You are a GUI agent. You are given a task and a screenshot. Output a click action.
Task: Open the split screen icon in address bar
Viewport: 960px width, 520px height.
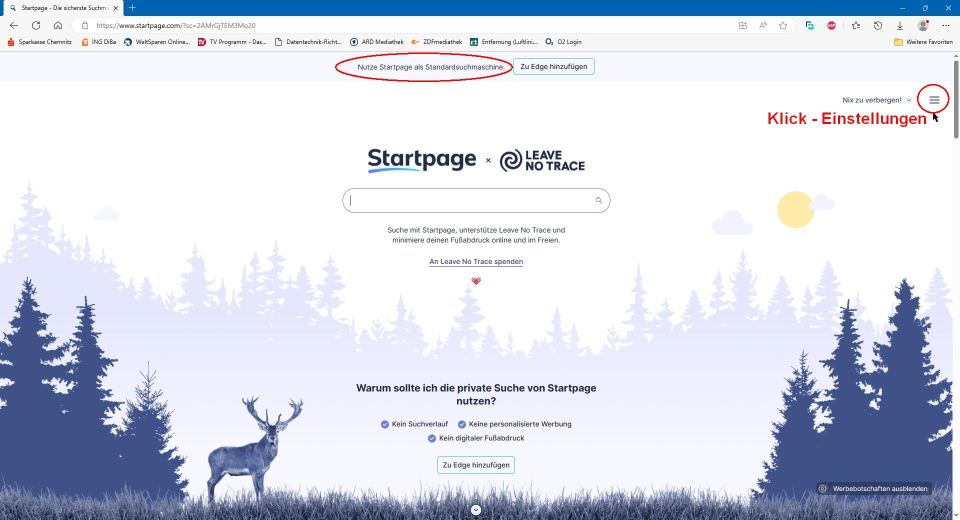click(x=743, y=26)
